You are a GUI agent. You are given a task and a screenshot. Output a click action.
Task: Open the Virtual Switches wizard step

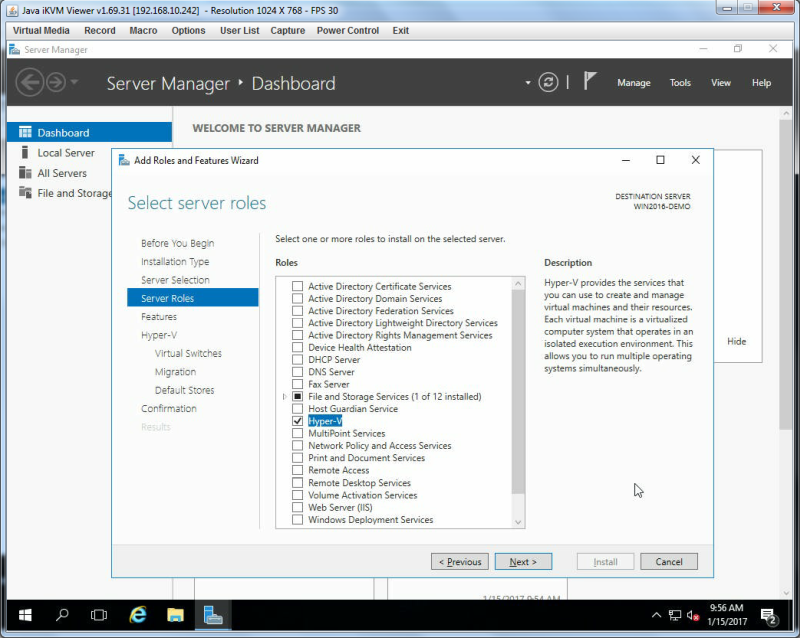(x=188, y=353)
